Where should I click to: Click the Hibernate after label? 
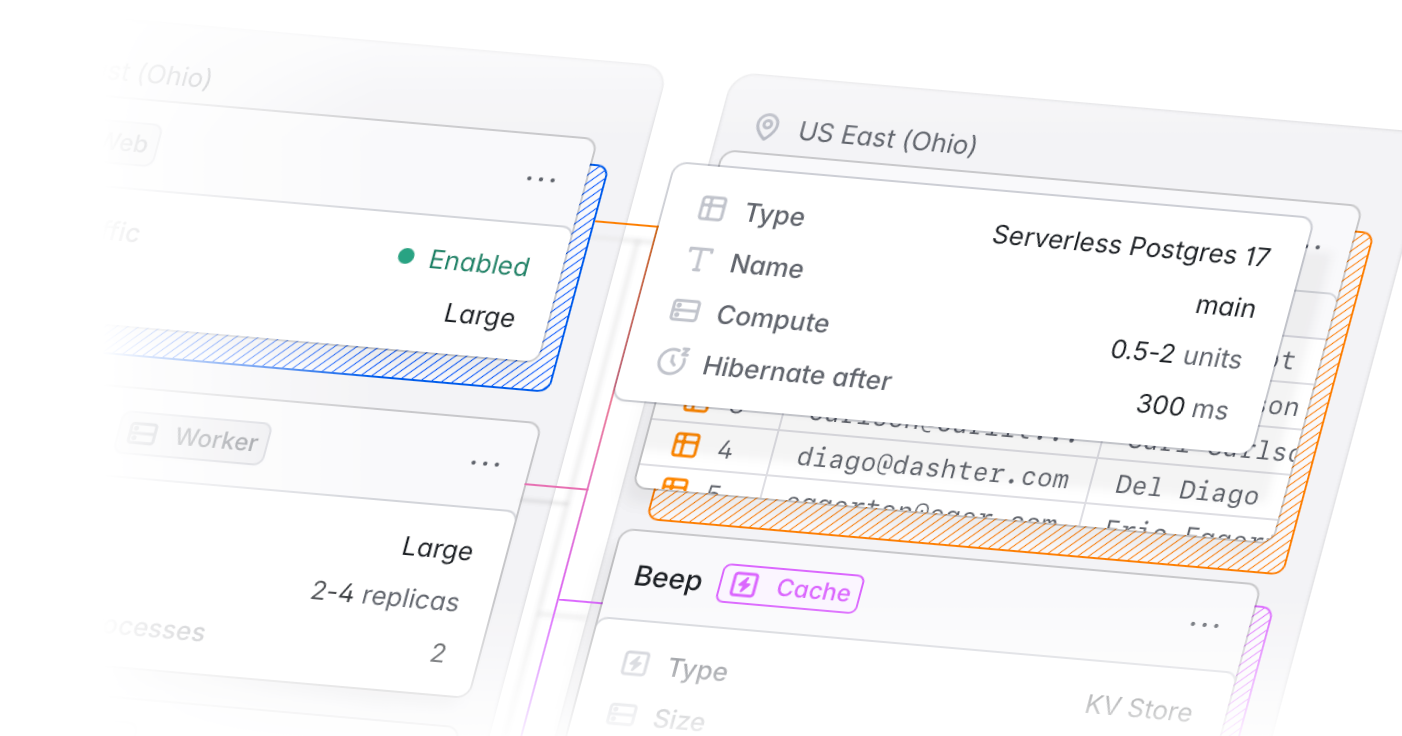pyautogui.click(x=796, y=373)
